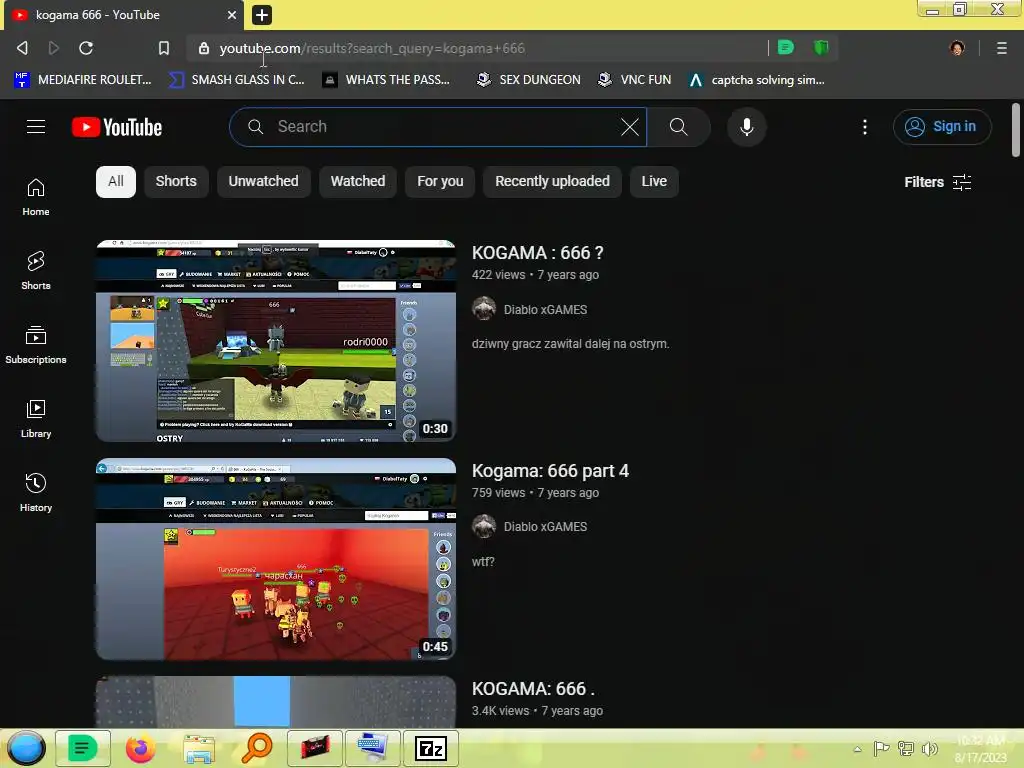Open YouTube settings three-dot menu
Viewport: 1024px width, 768px height.
[x=865, y=127]
